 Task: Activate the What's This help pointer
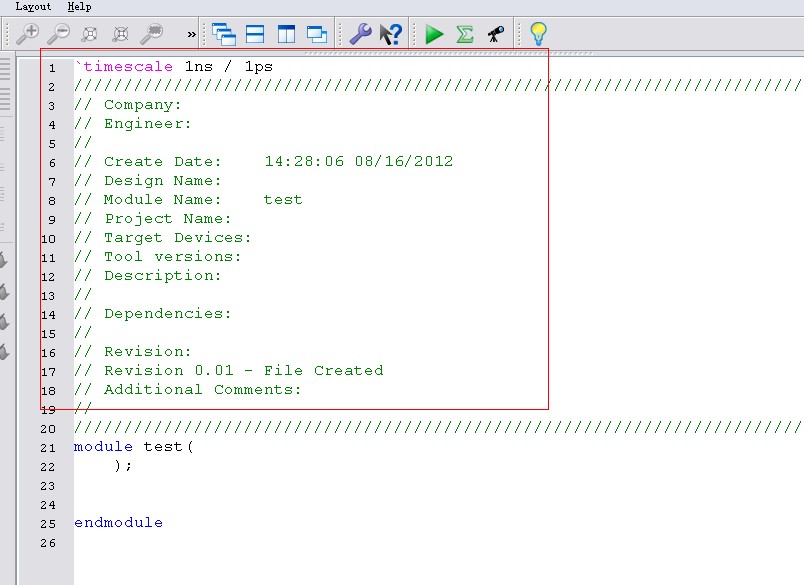pyautogui.click(x=391, y=34)
